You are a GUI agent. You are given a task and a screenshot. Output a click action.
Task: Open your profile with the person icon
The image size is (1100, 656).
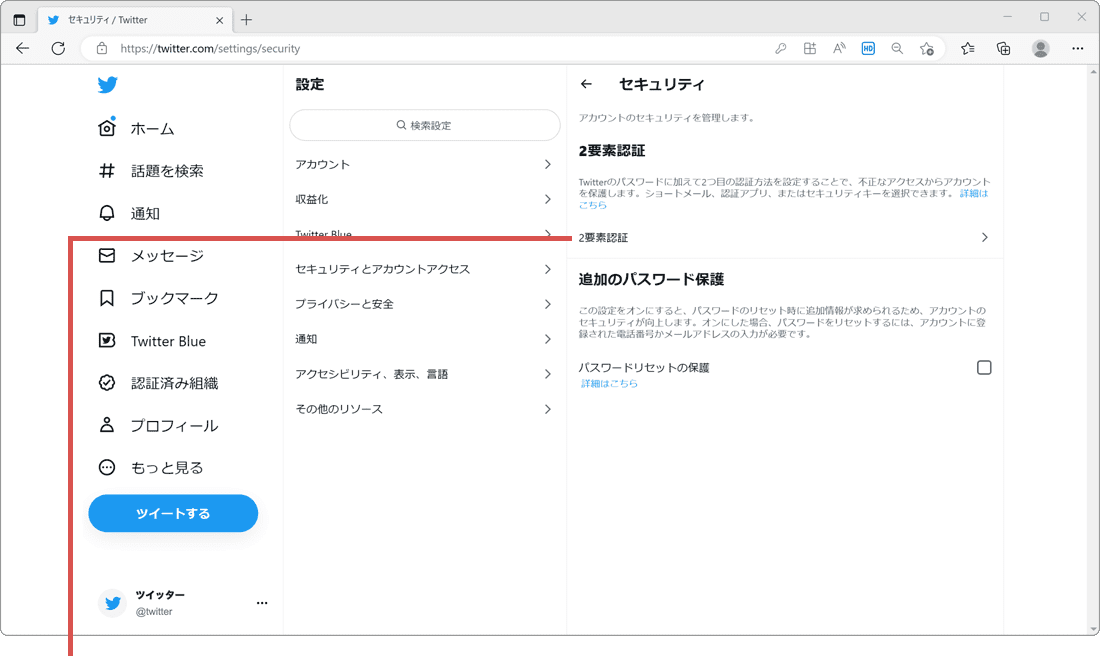[107, 424]
